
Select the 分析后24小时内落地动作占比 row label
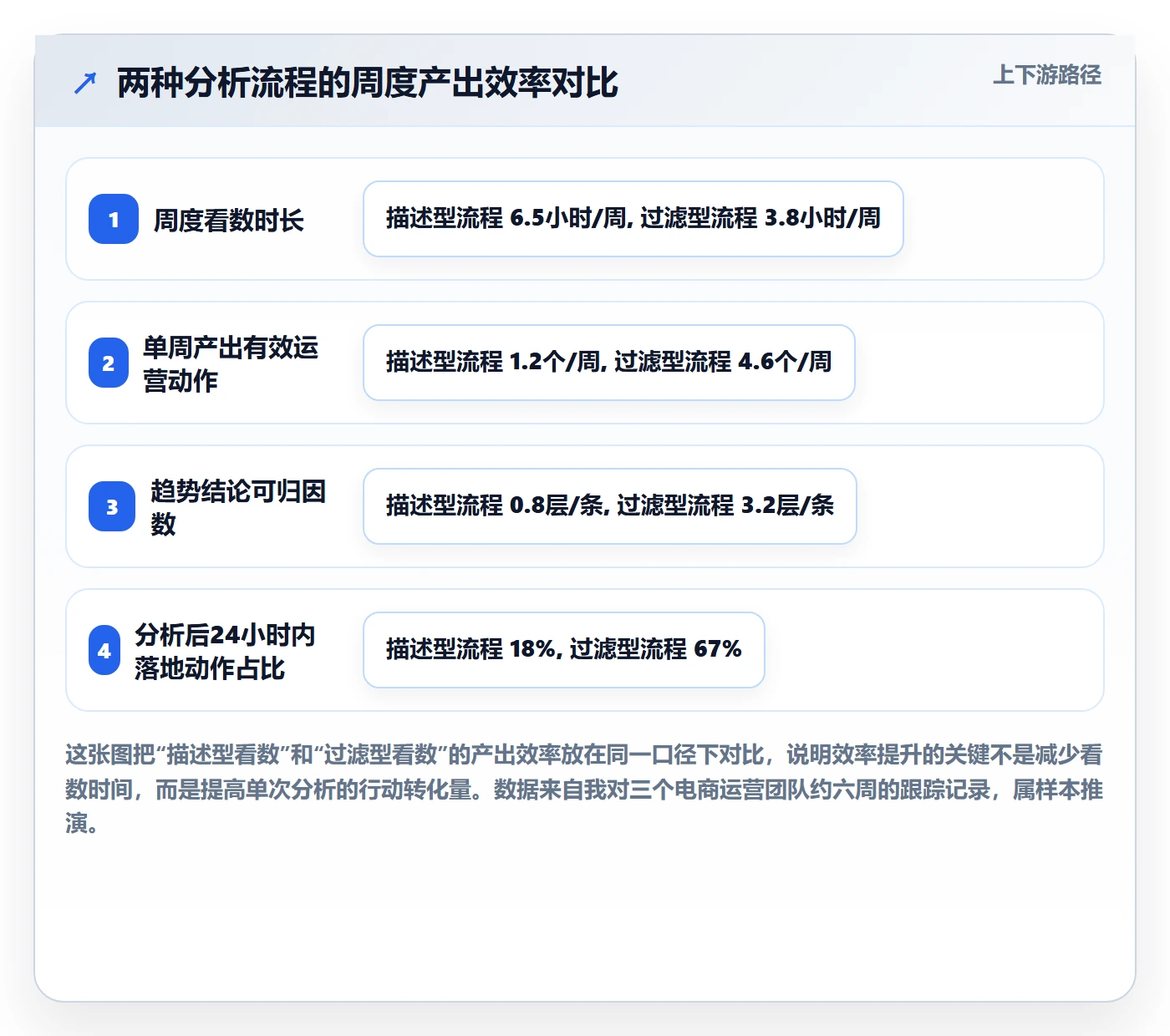225,651
